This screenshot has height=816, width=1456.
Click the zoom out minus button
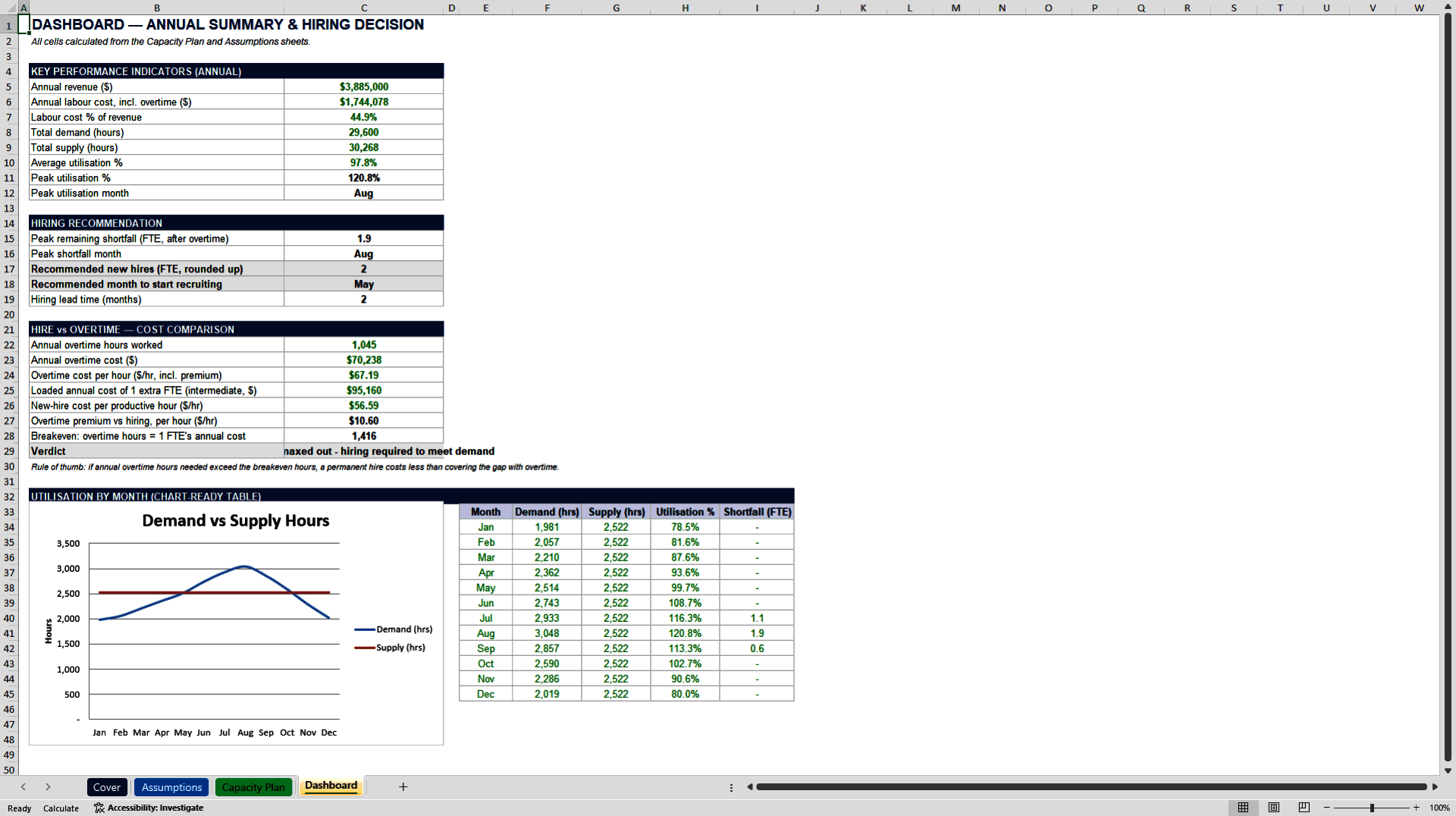click(x=1326, y=808)
